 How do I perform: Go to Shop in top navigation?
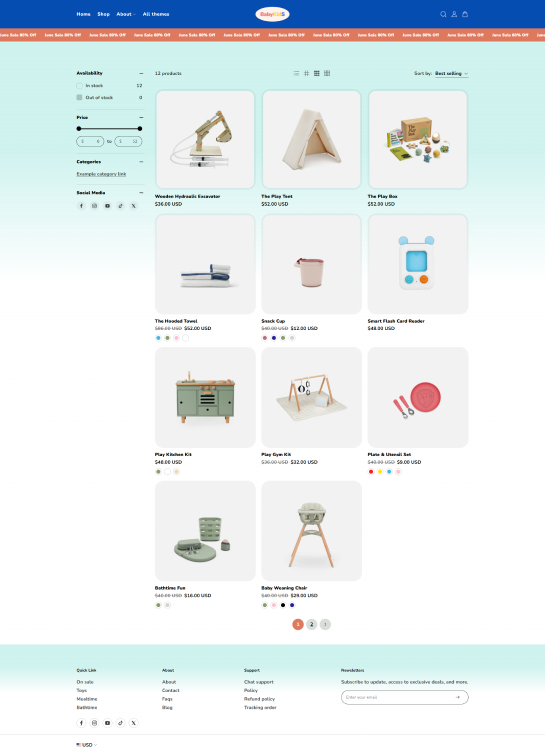[x=104, y=14]
